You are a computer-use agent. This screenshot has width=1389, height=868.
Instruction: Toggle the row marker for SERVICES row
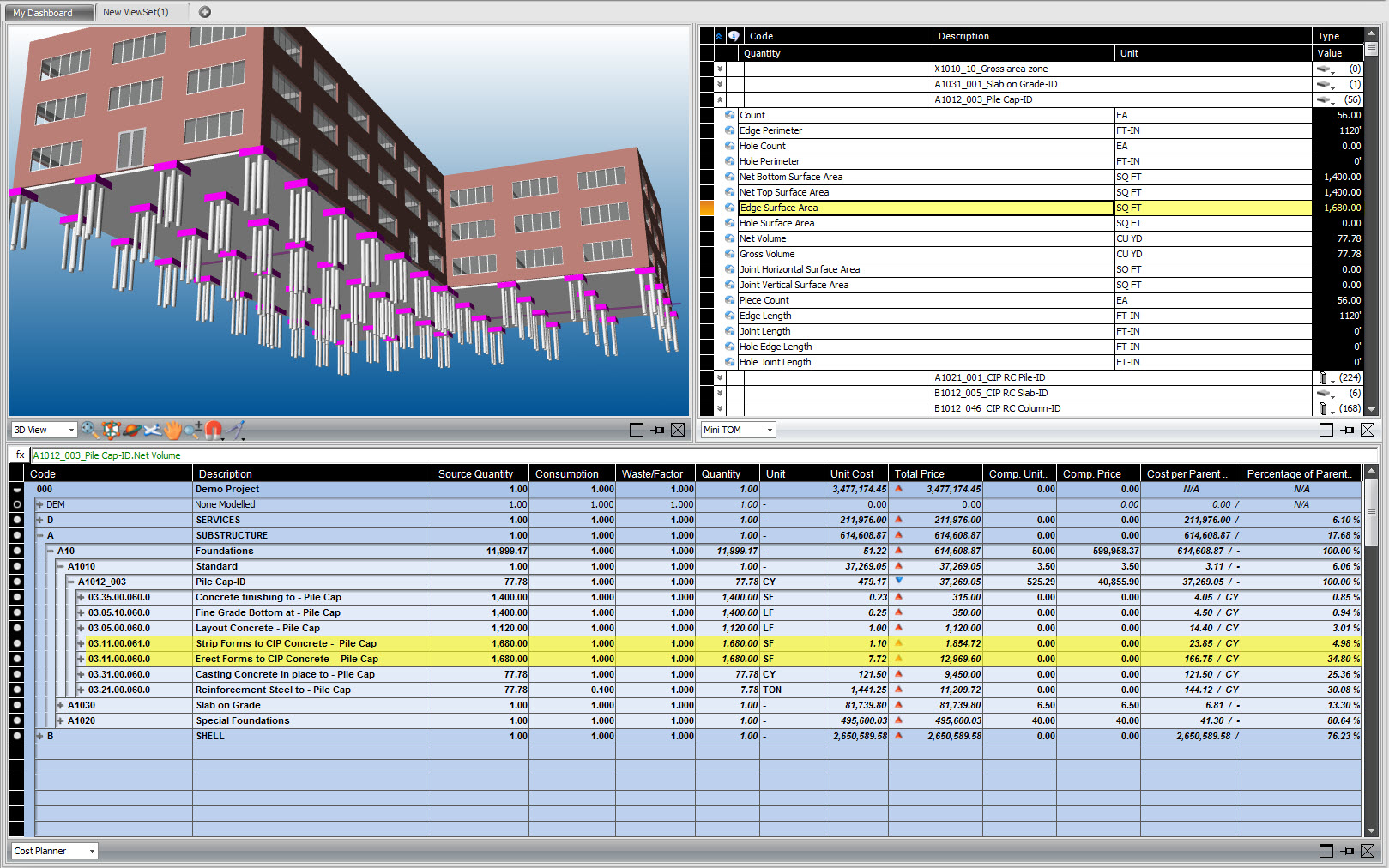click(x=16, y=520)
